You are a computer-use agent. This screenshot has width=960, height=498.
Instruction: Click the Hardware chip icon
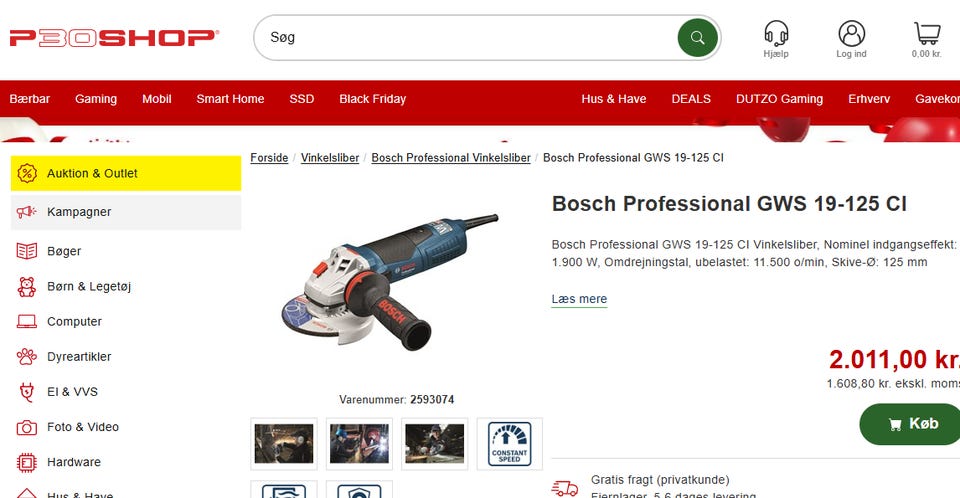tap(26, 462)
